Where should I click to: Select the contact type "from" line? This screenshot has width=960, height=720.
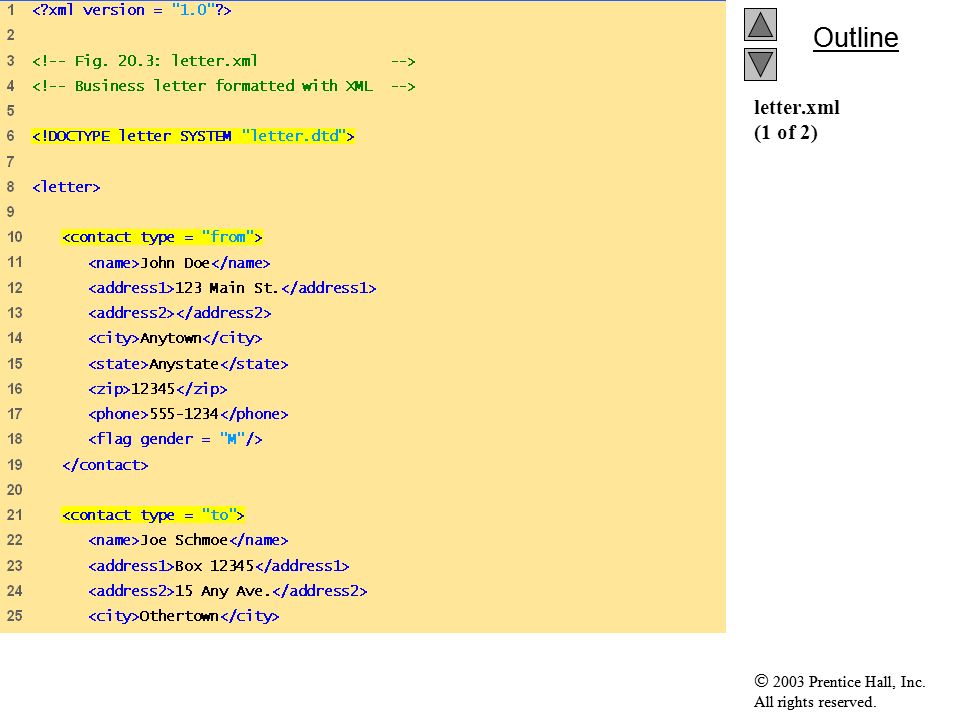pyautogui.click(x=162, y=238)
